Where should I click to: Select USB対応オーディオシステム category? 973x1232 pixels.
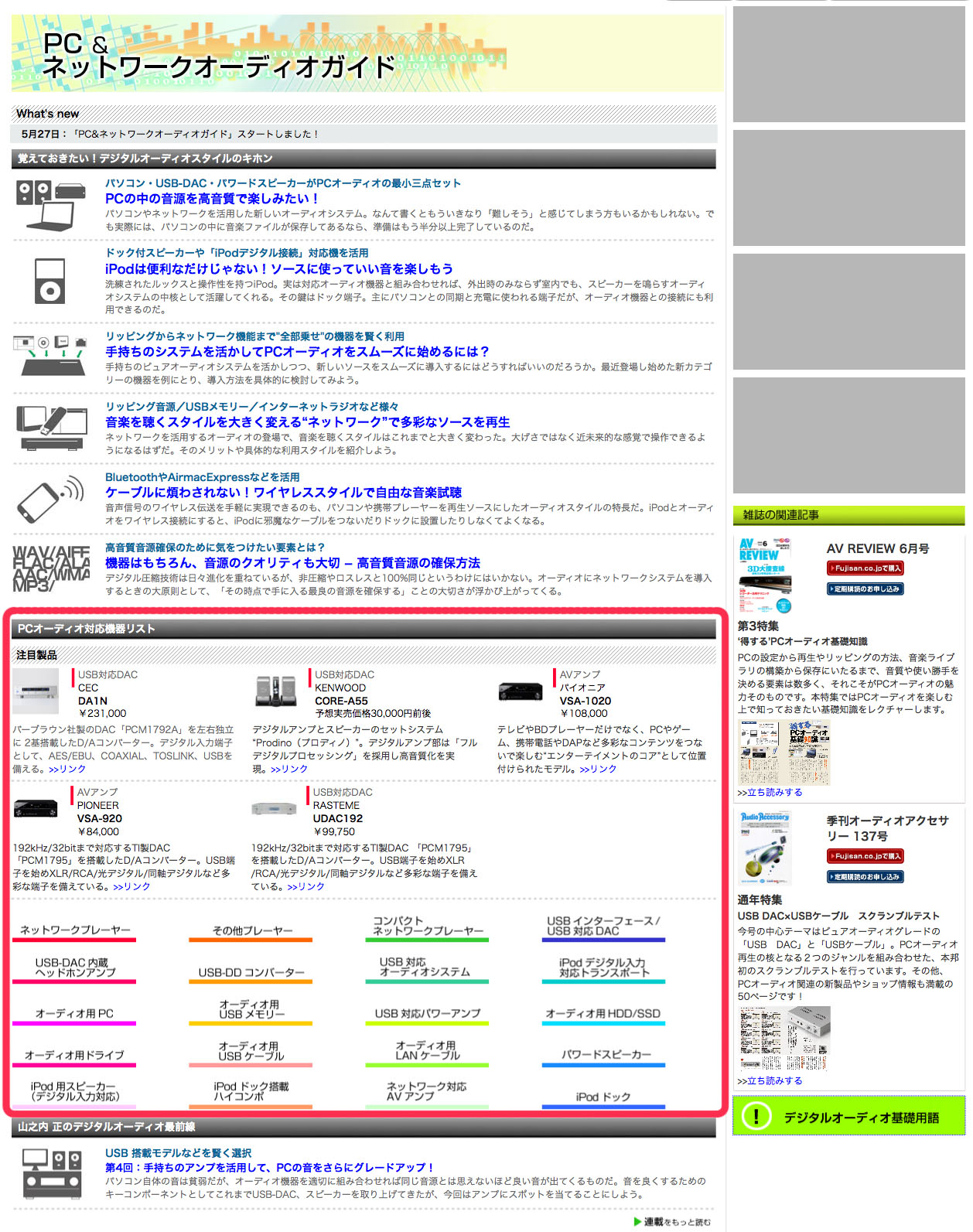tap(427, 968)
